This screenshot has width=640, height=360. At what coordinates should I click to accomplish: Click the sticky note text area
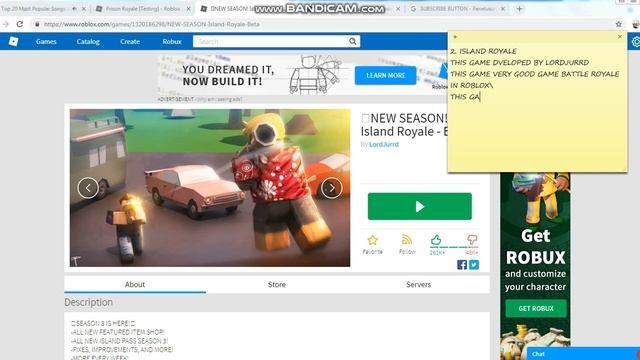(537, 106)
